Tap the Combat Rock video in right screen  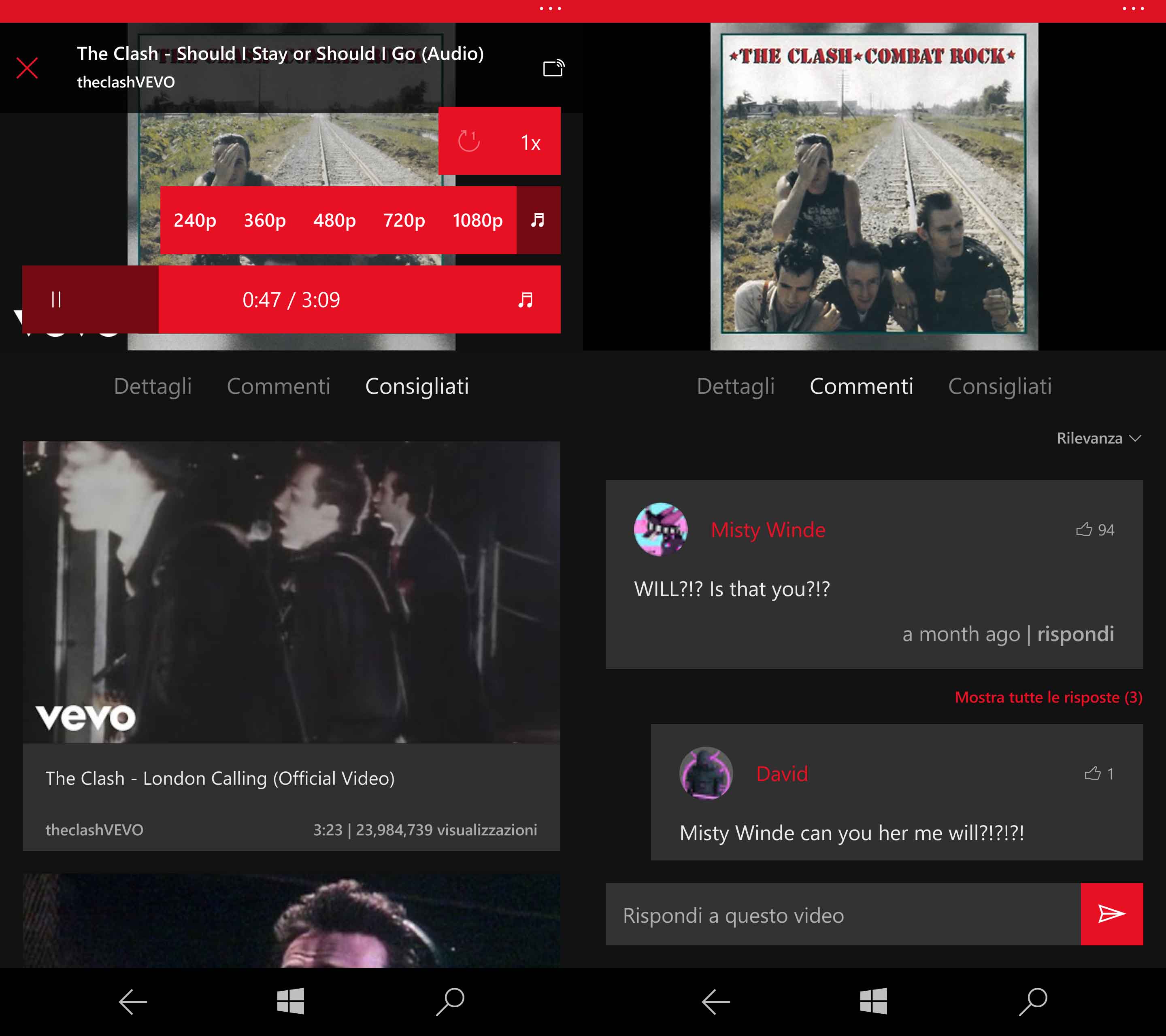tap(874, 187)
